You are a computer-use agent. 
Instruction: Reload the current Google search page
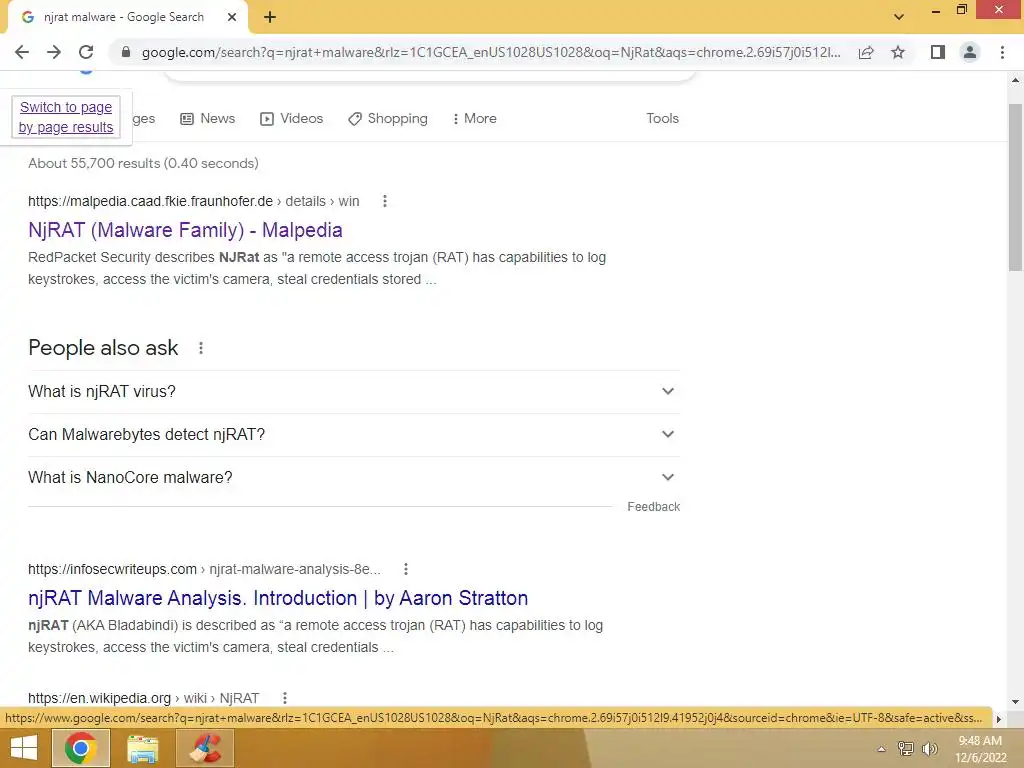[86, 52]
